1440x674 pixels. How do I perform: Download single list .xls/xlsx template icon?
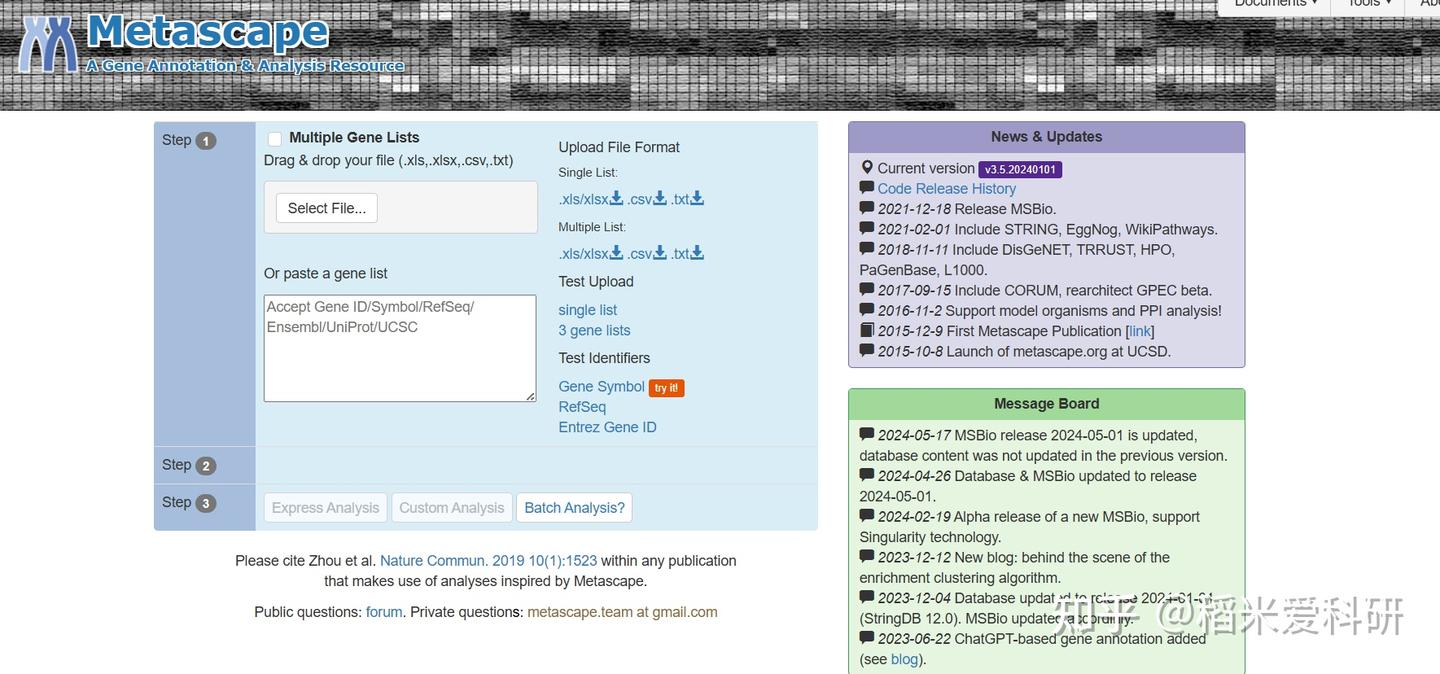tap(615, 198)
